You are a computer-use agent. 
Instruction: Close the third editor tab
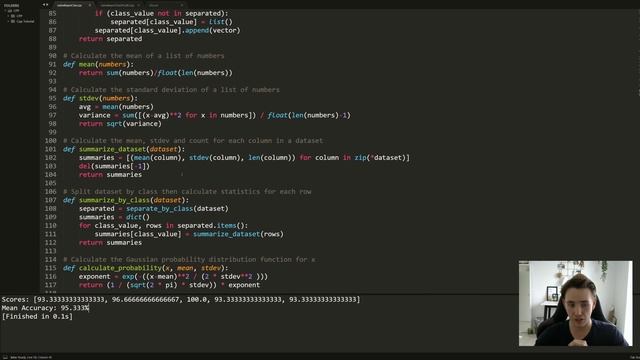pos(182,5)
